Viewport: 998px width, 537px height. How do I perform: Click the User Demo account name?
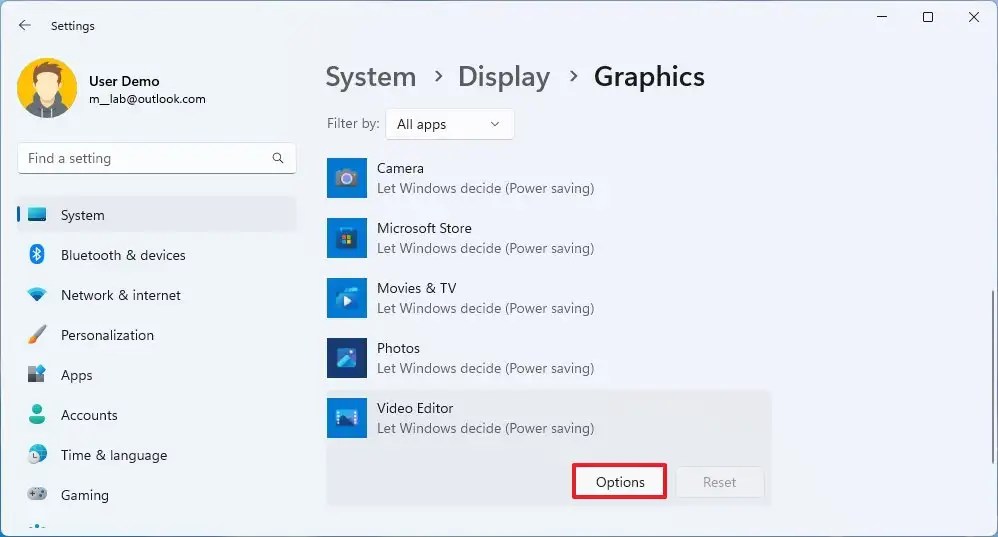(x=124, y=81)
